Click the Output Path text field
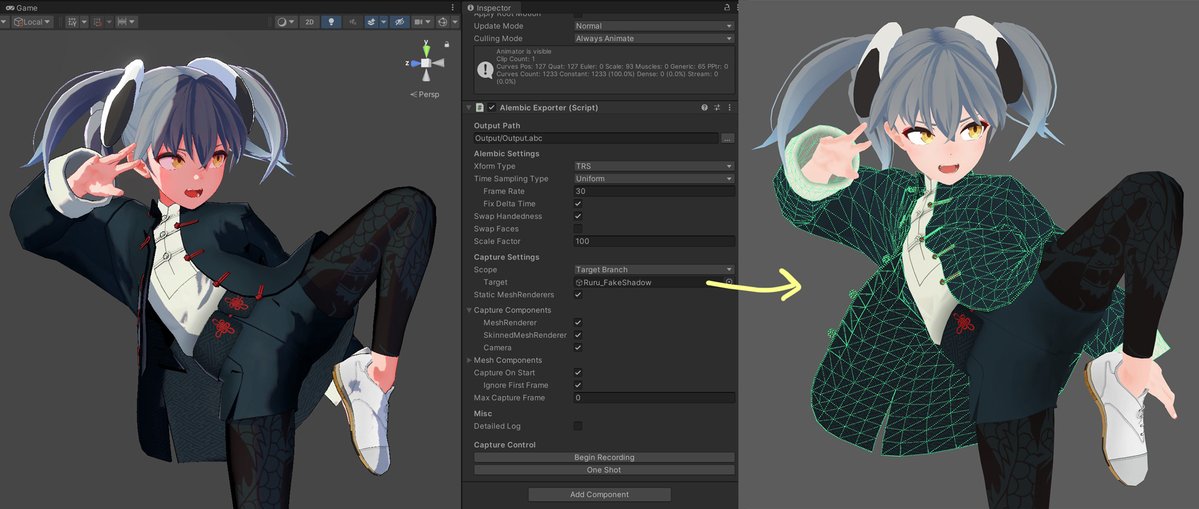Image resolution: width=1199 pixels, height=509 pixels. 596,138
